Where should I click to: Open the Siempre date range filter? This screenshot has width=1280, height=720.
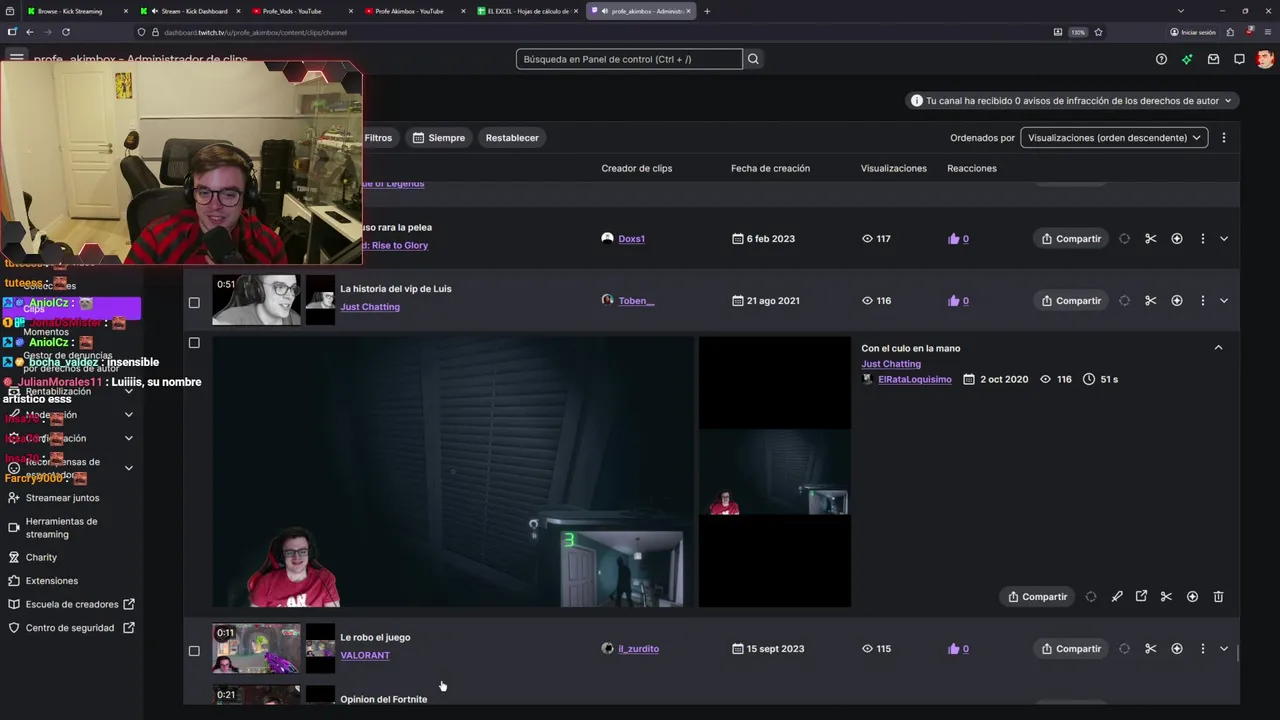click(x=439, y=138)
